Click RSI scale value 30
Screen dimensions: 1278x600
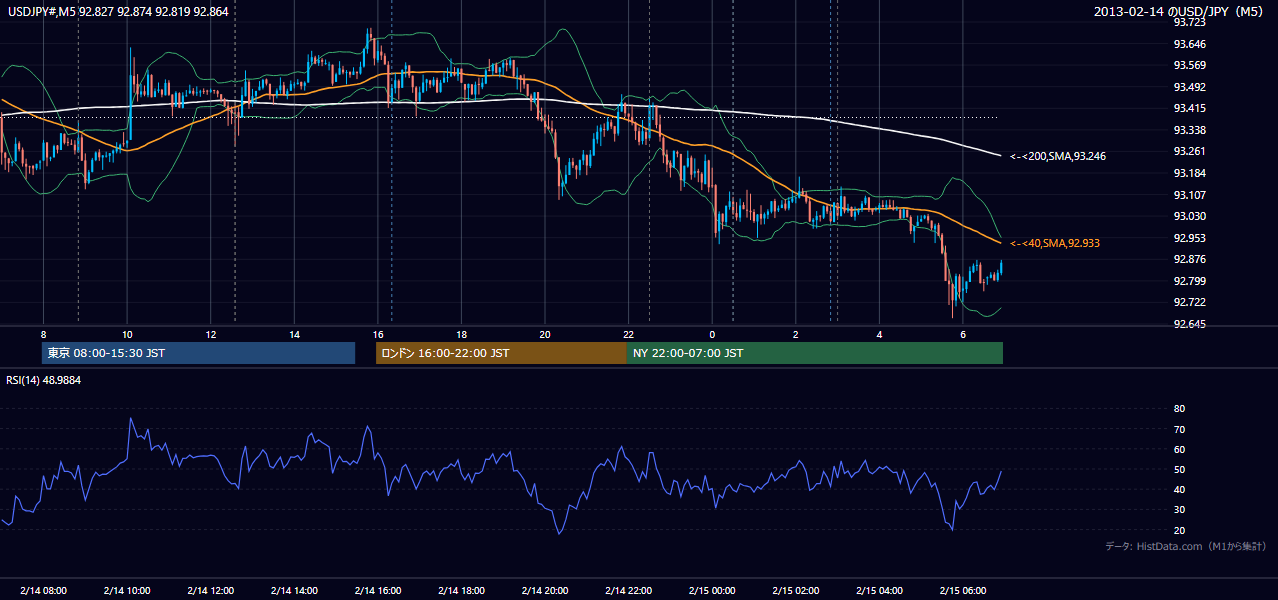pyautogui.click(x=1179, y=509)
